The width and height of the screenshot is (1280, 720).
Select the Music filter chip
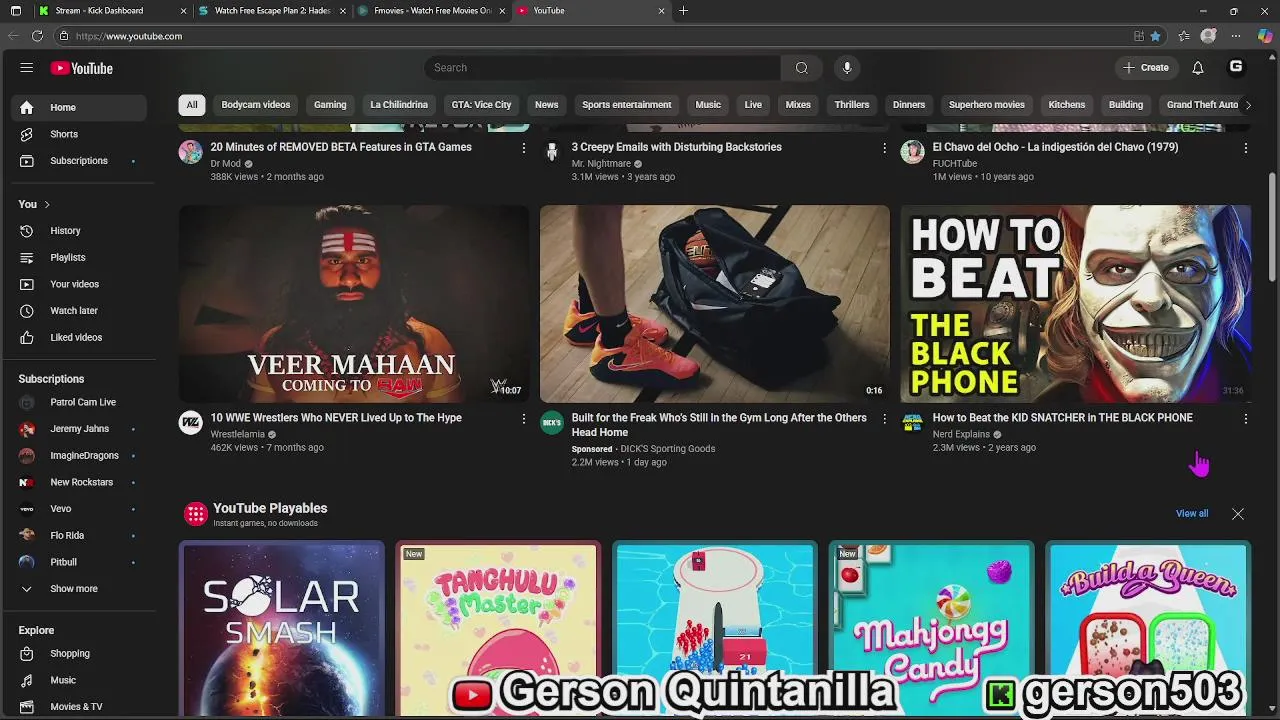pyautogui.click(x=708, y=105)
